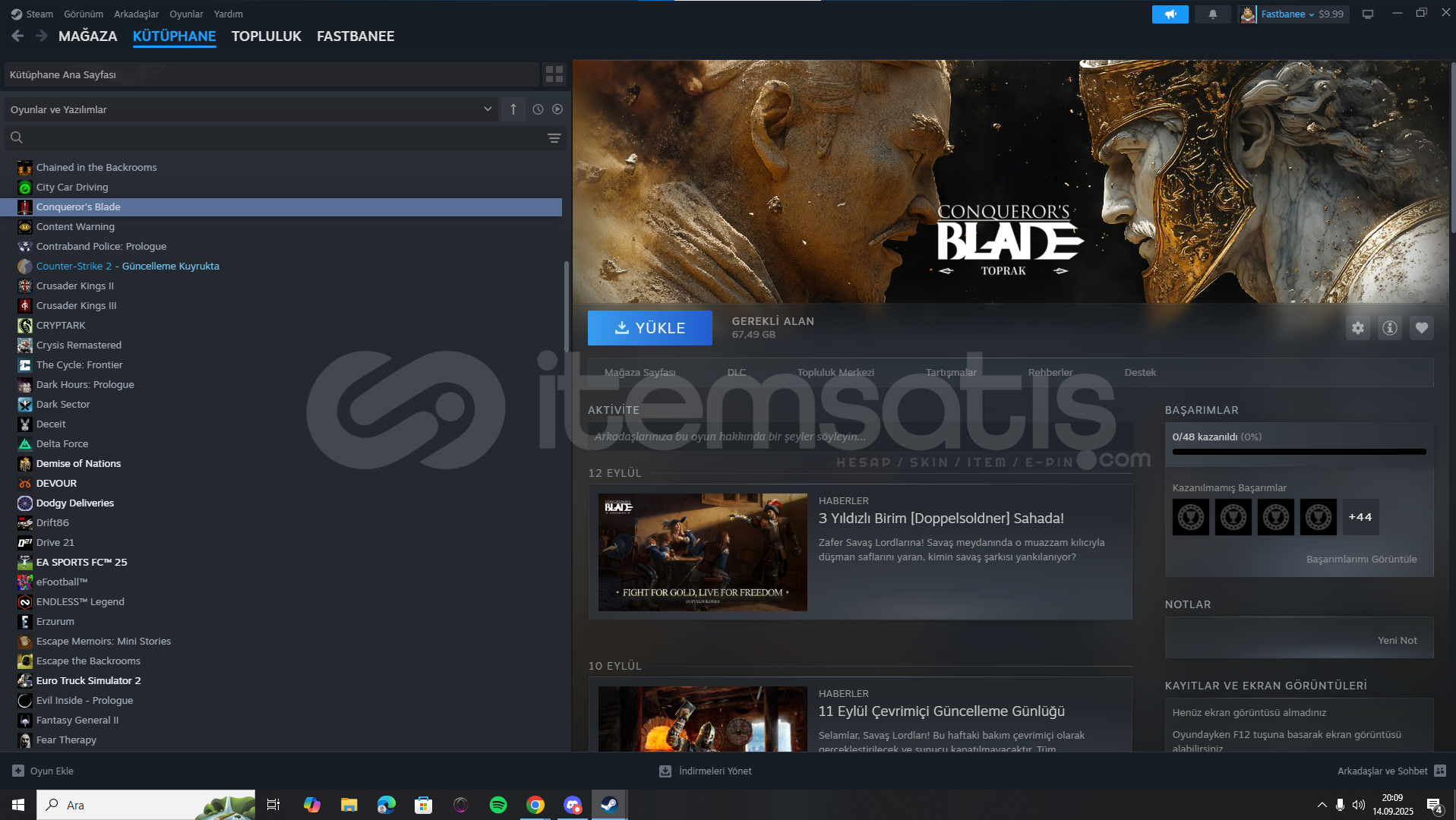This screenshot has width=1456, height=820.
Task: Open advanced filter options icon
Action: [x=554, y=138]
